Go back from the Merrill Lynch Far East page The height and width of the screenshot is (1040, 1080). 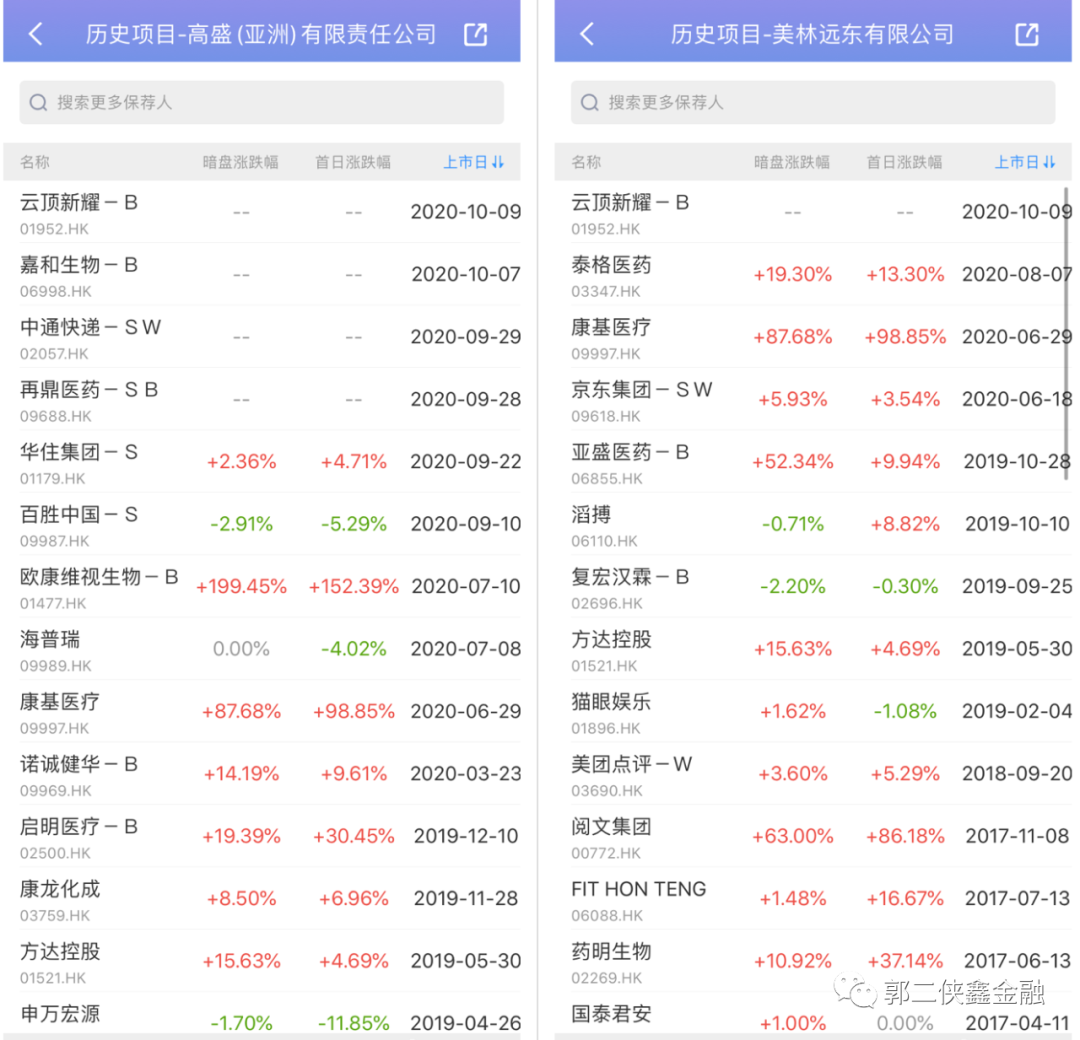[x=587, y=34]
